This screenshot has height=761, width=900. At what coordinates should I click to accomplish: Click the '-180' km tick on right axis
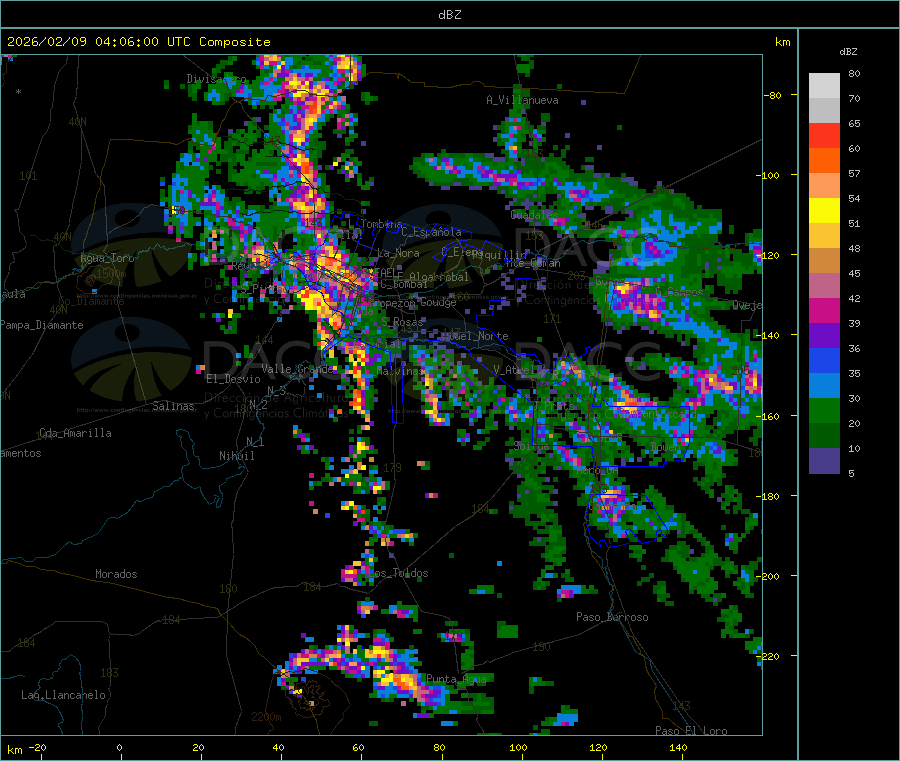(x=768, y=496)
